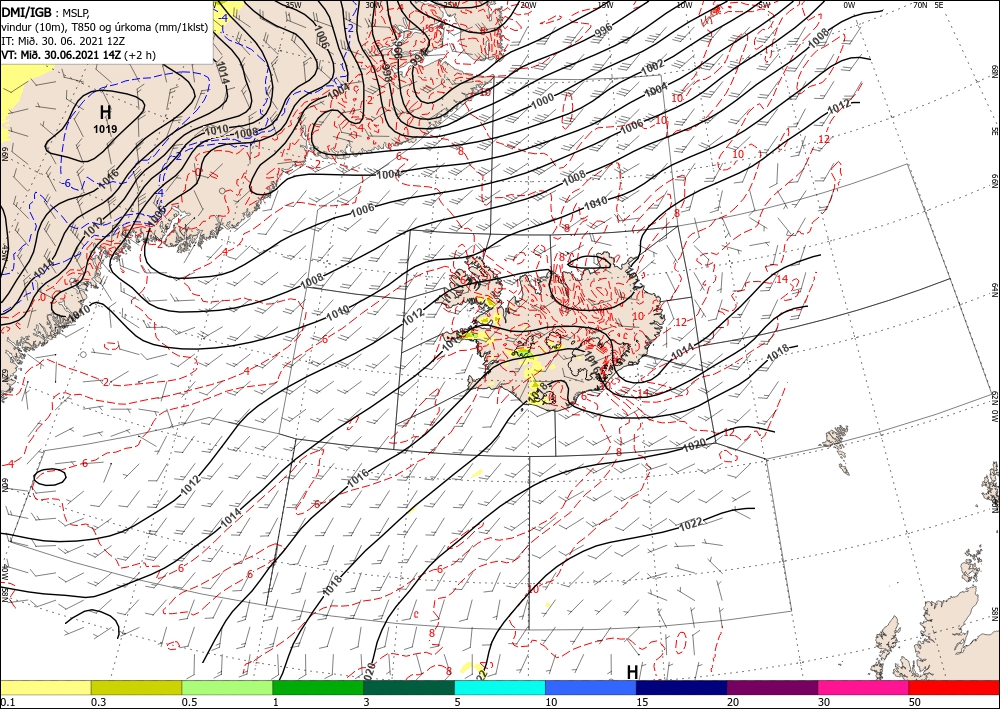Click the navy 15 mm legend swatch
1000x709 pixels.
[682, 687]
